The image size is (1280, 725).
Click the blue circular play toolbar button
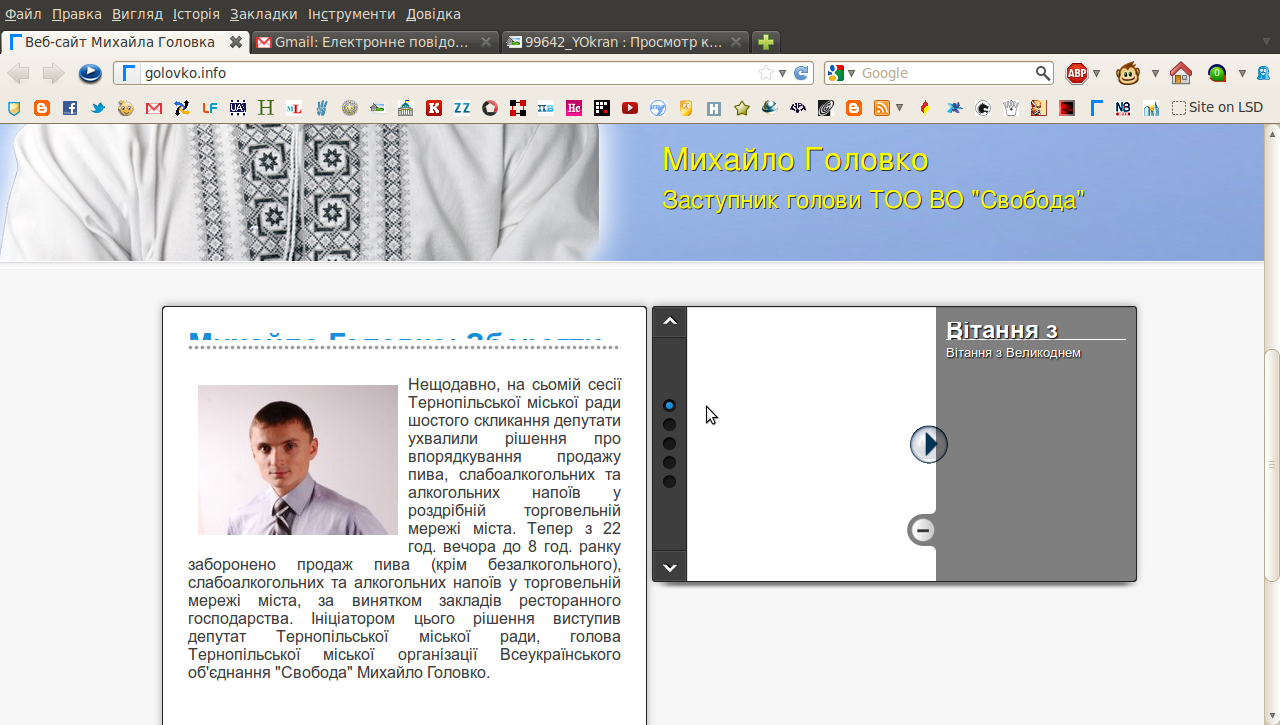(90, 73)
